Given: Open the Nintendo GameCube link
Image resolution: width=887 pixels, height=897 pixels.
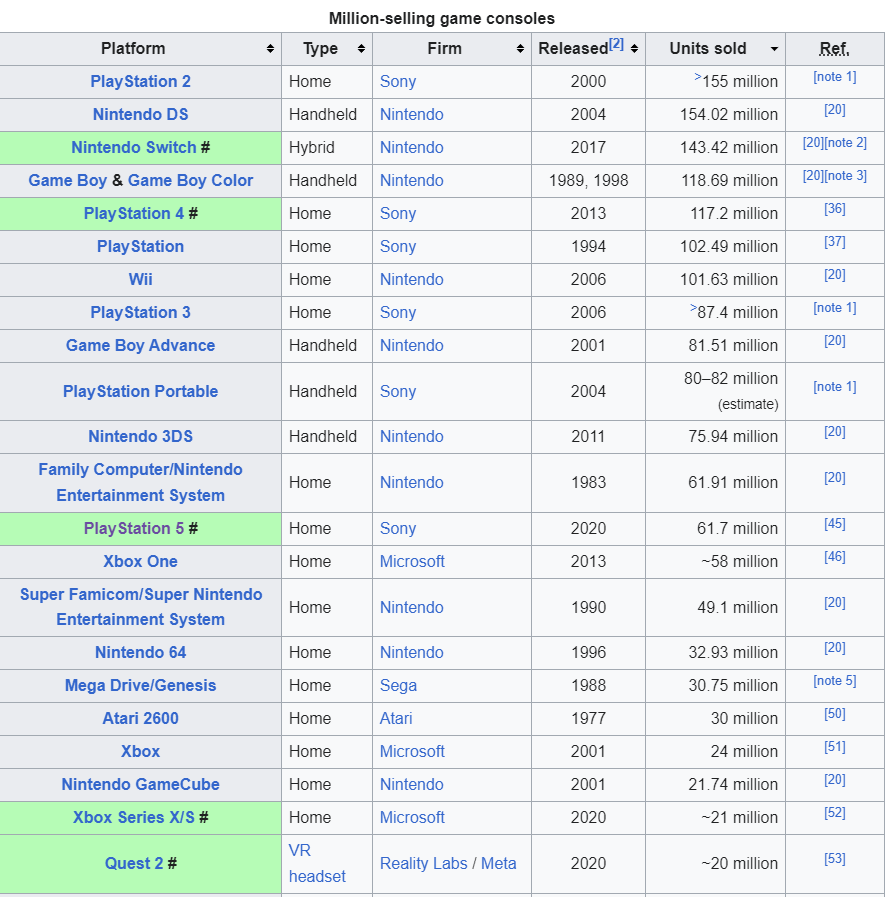Looking at the screenshot, I should (x=141, y=784).
